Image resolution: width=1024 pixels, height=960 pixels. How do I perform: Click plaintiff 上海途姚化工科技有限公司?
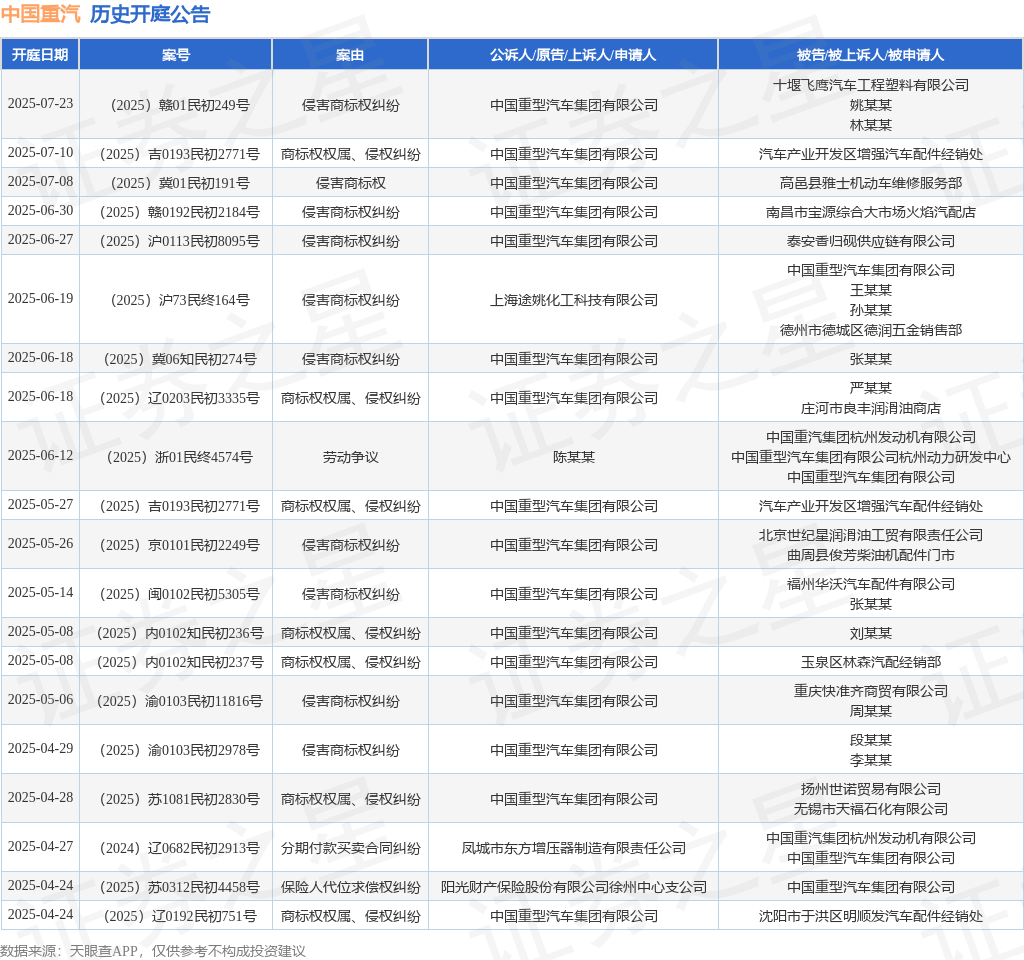tap(573, 300)
